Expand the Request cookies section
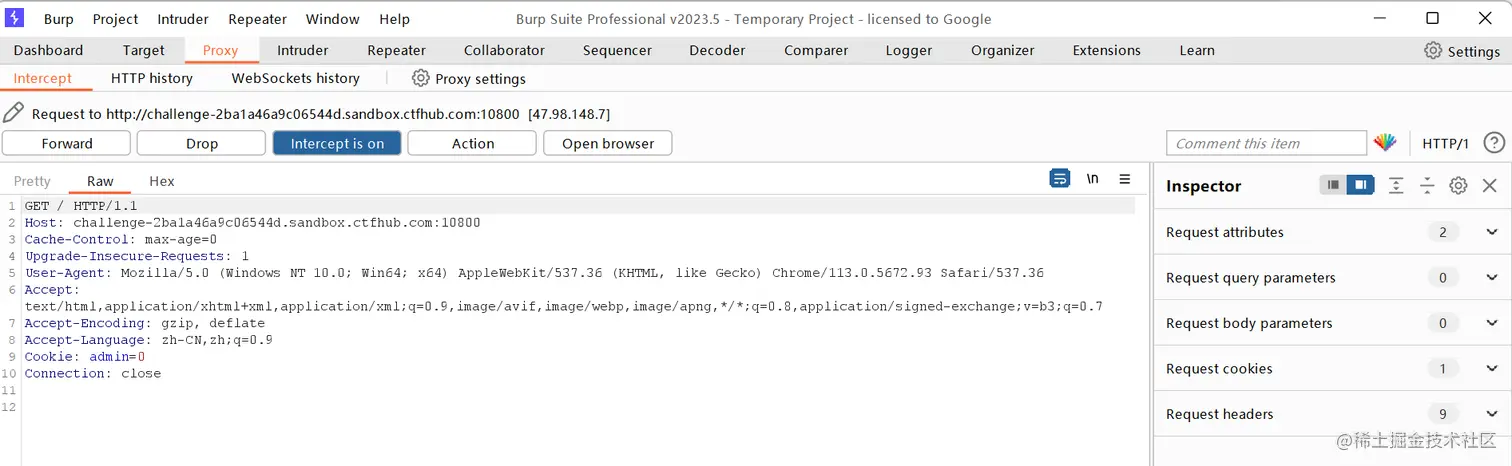Viewport: 1512px width, 466px height. (x=1492, y=368)
